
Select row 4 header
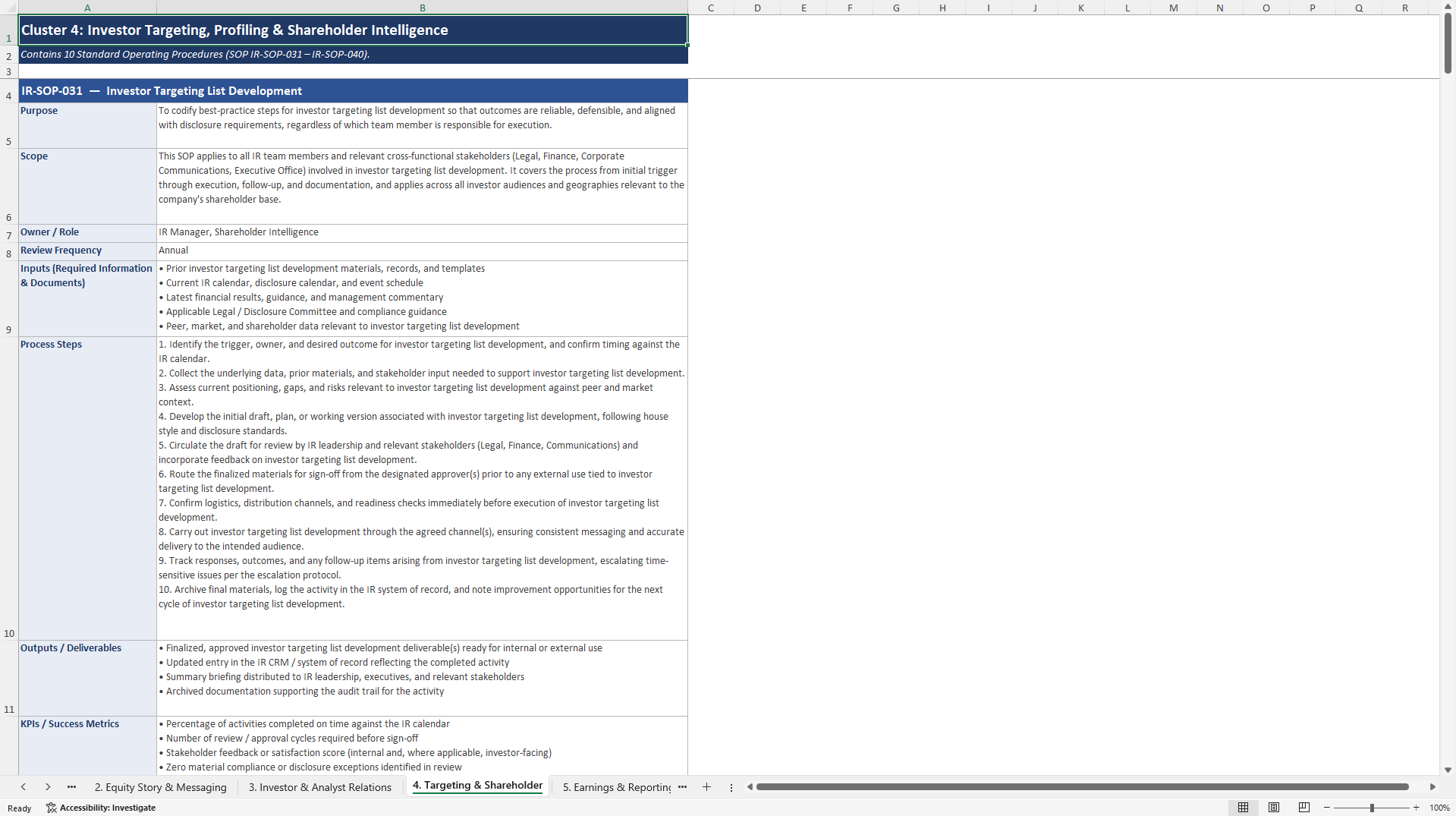click(x=9, y=91)
